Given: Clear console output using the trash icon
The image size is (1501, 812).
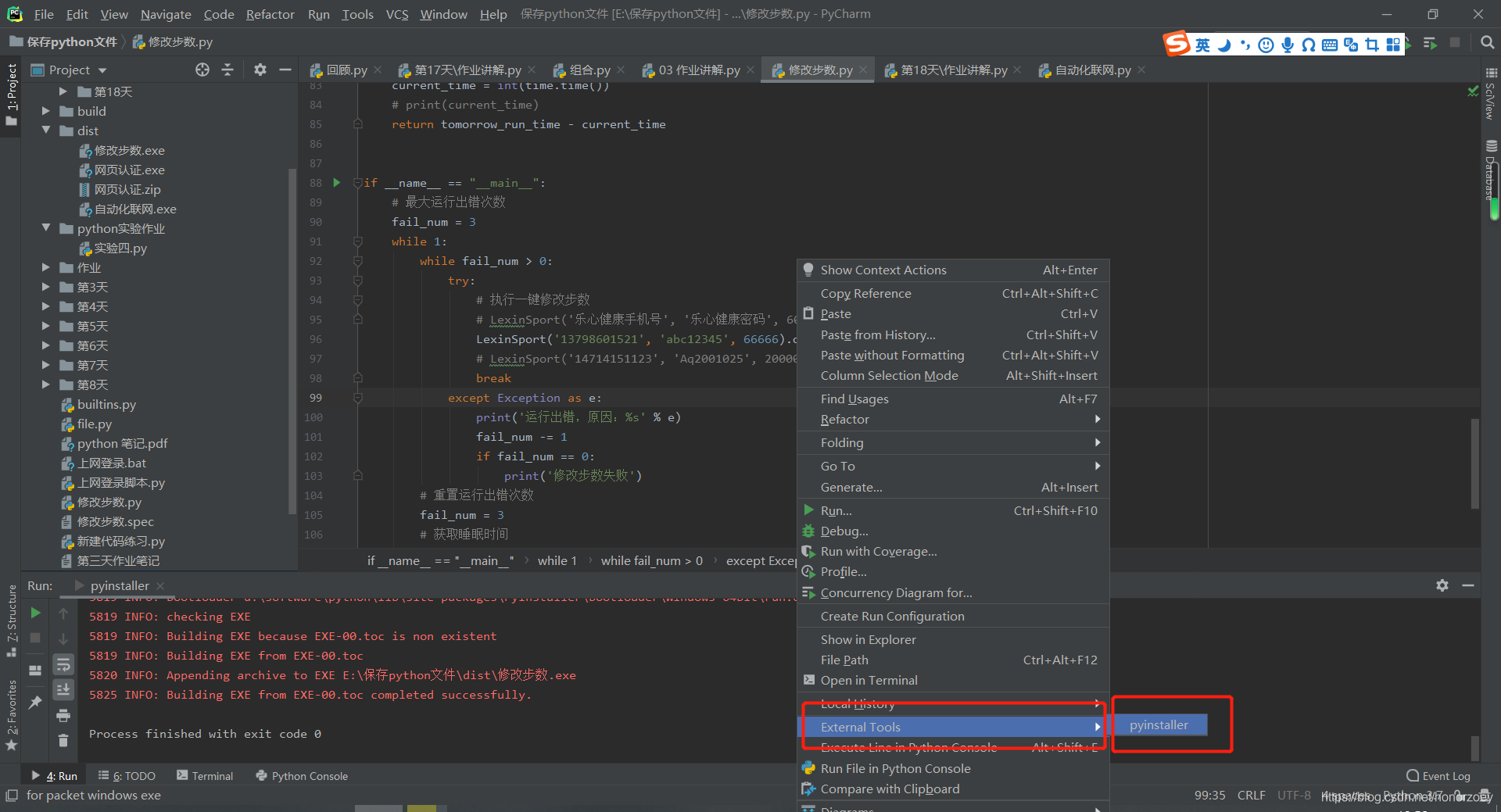Looking at the screenshot, I should [63, 740].
